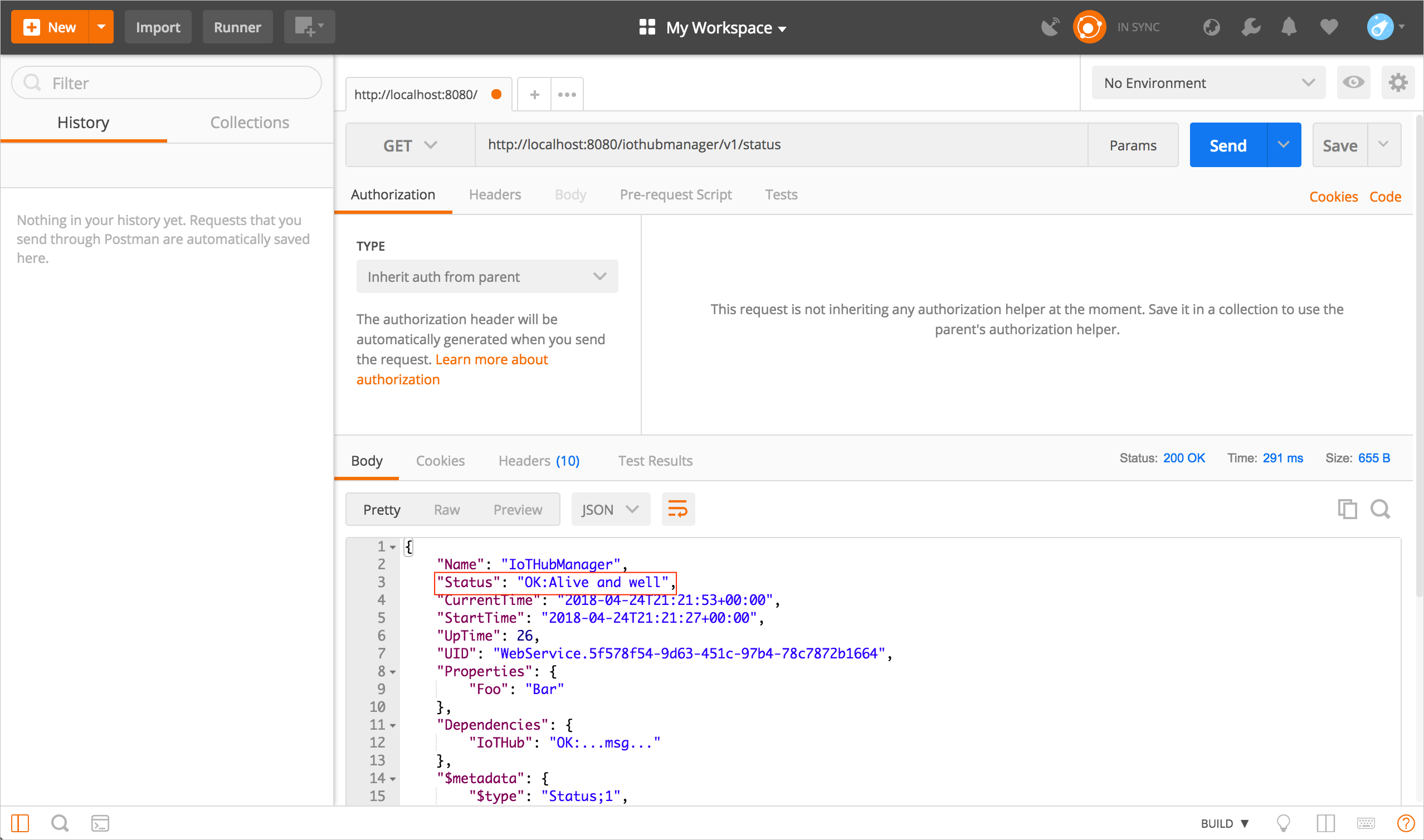Click the new window icon in toolbar
The height and width of the screenshot is (840, 1424).
pyautogui.click(x=309, y=27)
